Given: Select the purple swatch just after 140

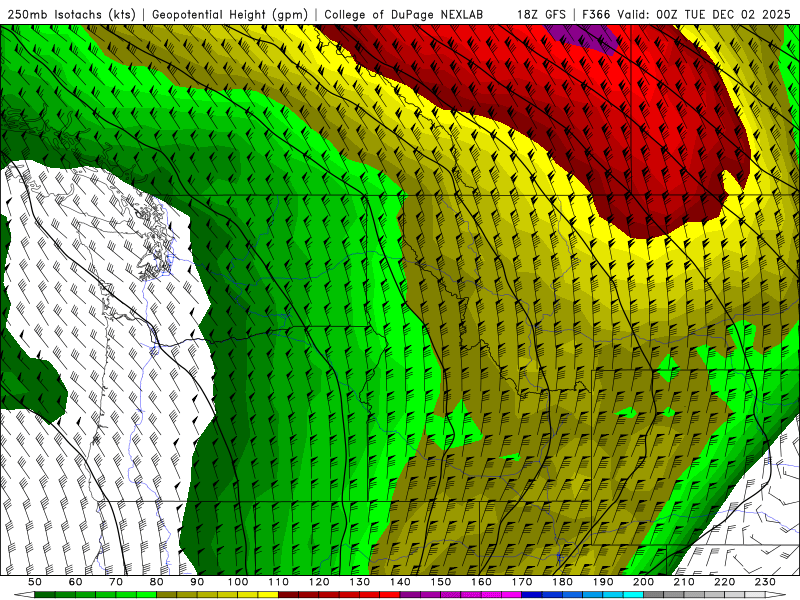Looking at the screenshot, I should pos(410,595).
